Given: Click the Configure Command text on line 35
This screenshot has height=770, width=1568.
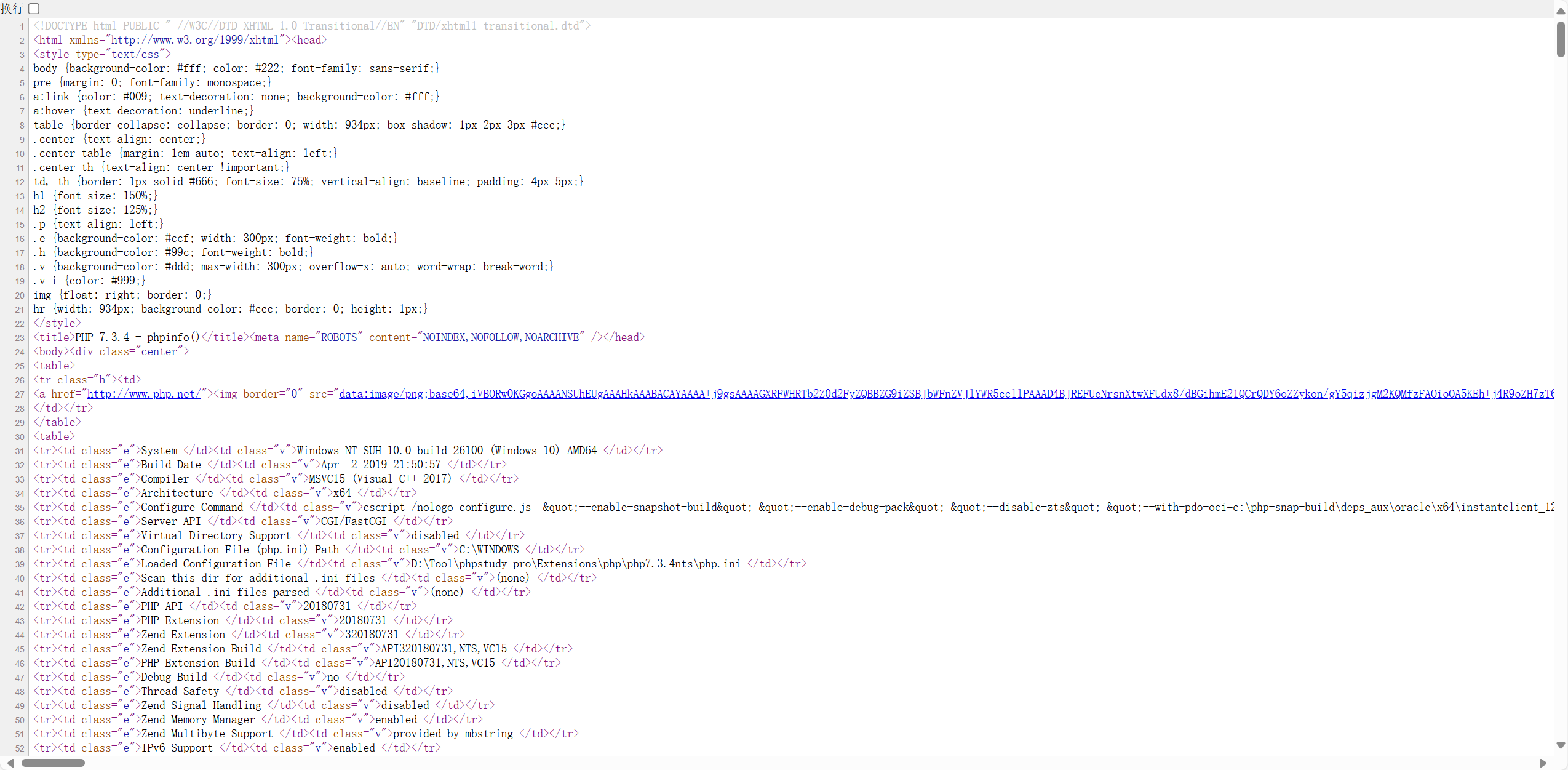Looking at the screenshot, I should [x=191, y=507].
